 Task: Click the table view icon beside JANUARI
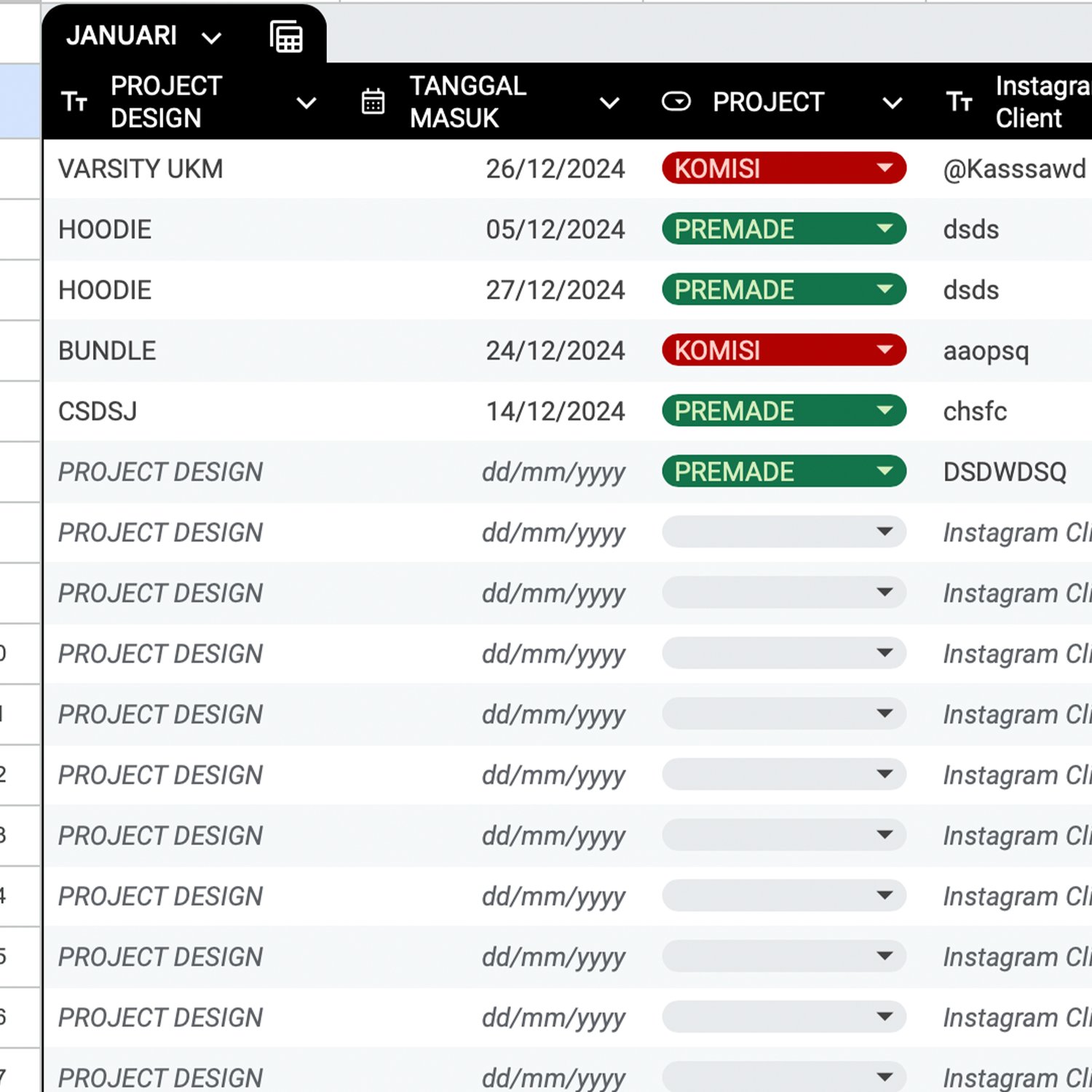(286, 36)
